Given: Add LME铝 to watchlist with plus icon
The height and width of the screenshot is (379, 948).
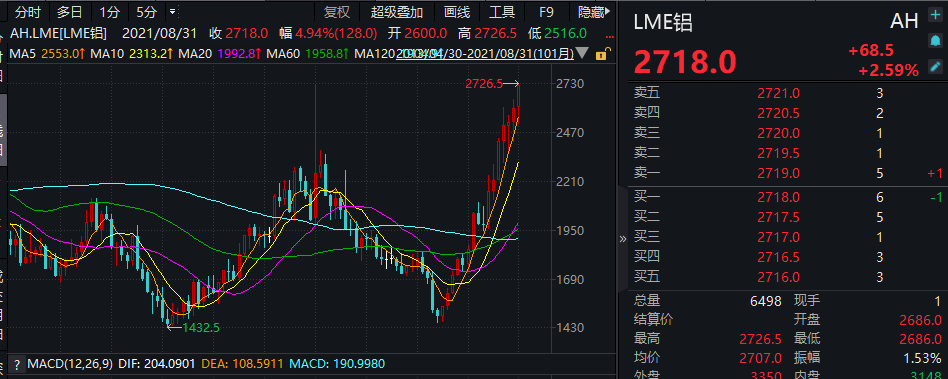Looking at the screenshot, I should tap(935, 16).
